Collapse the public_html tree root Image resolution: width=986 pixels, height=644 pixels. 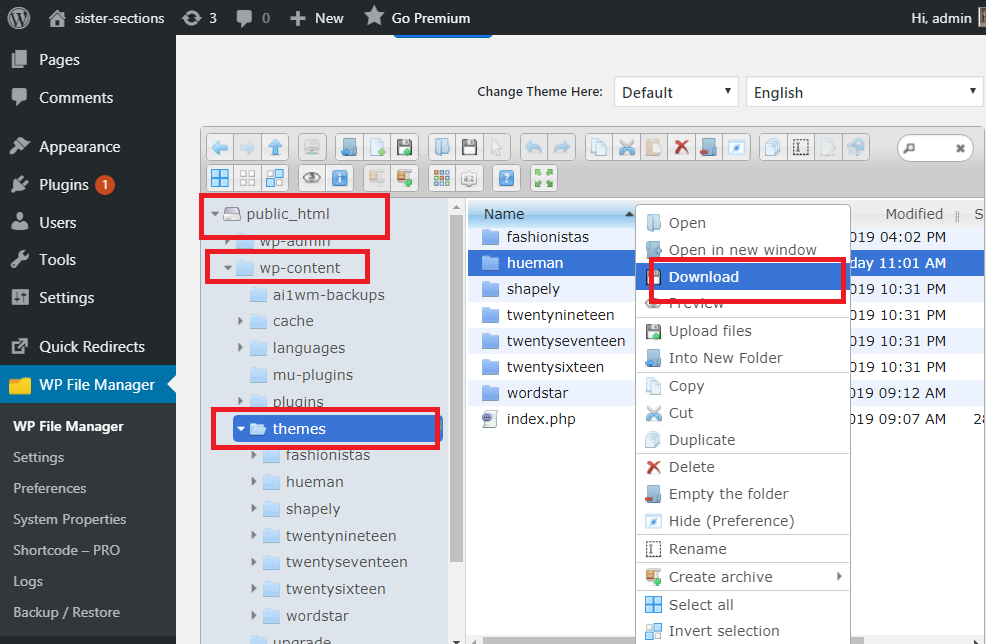click(215, 214)
